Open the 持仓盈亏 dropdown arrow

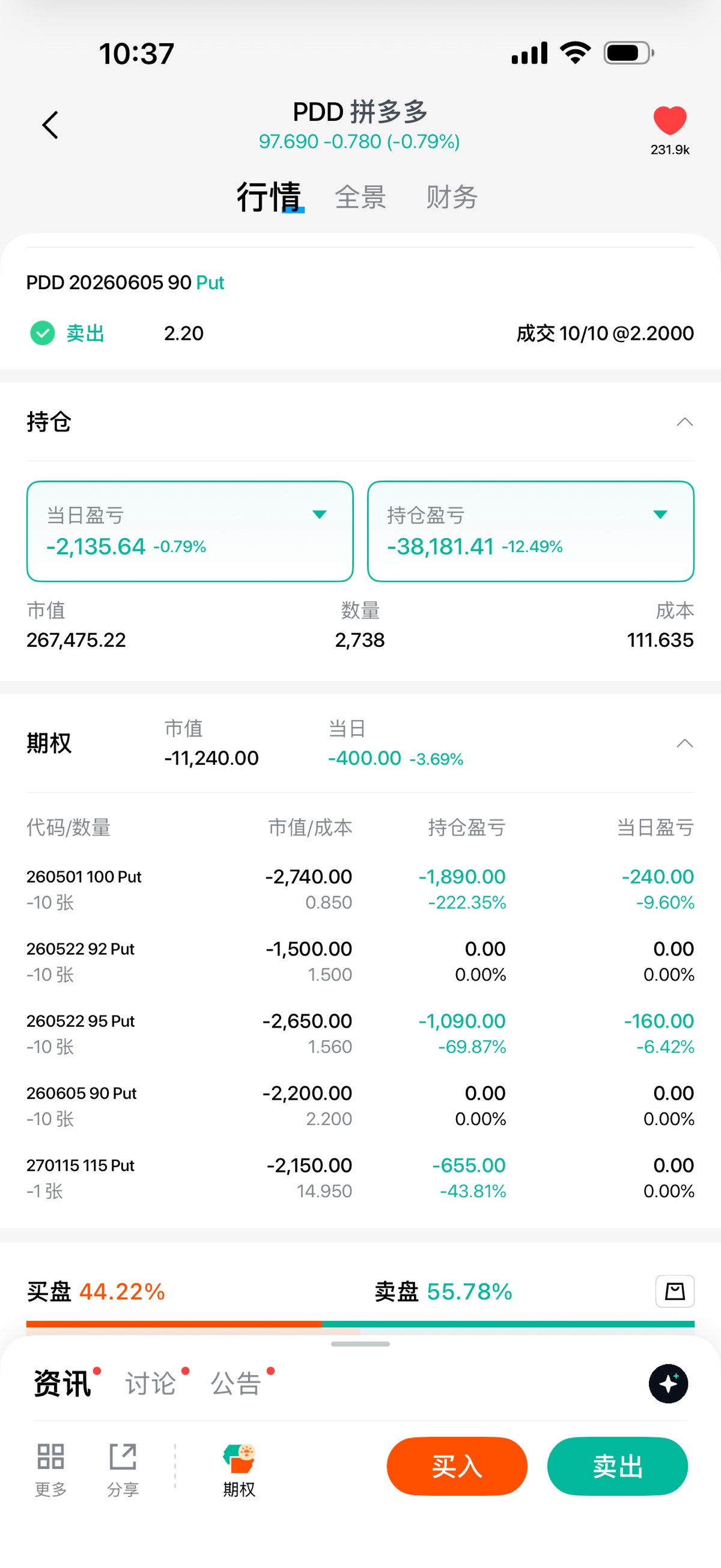point(660,514)
